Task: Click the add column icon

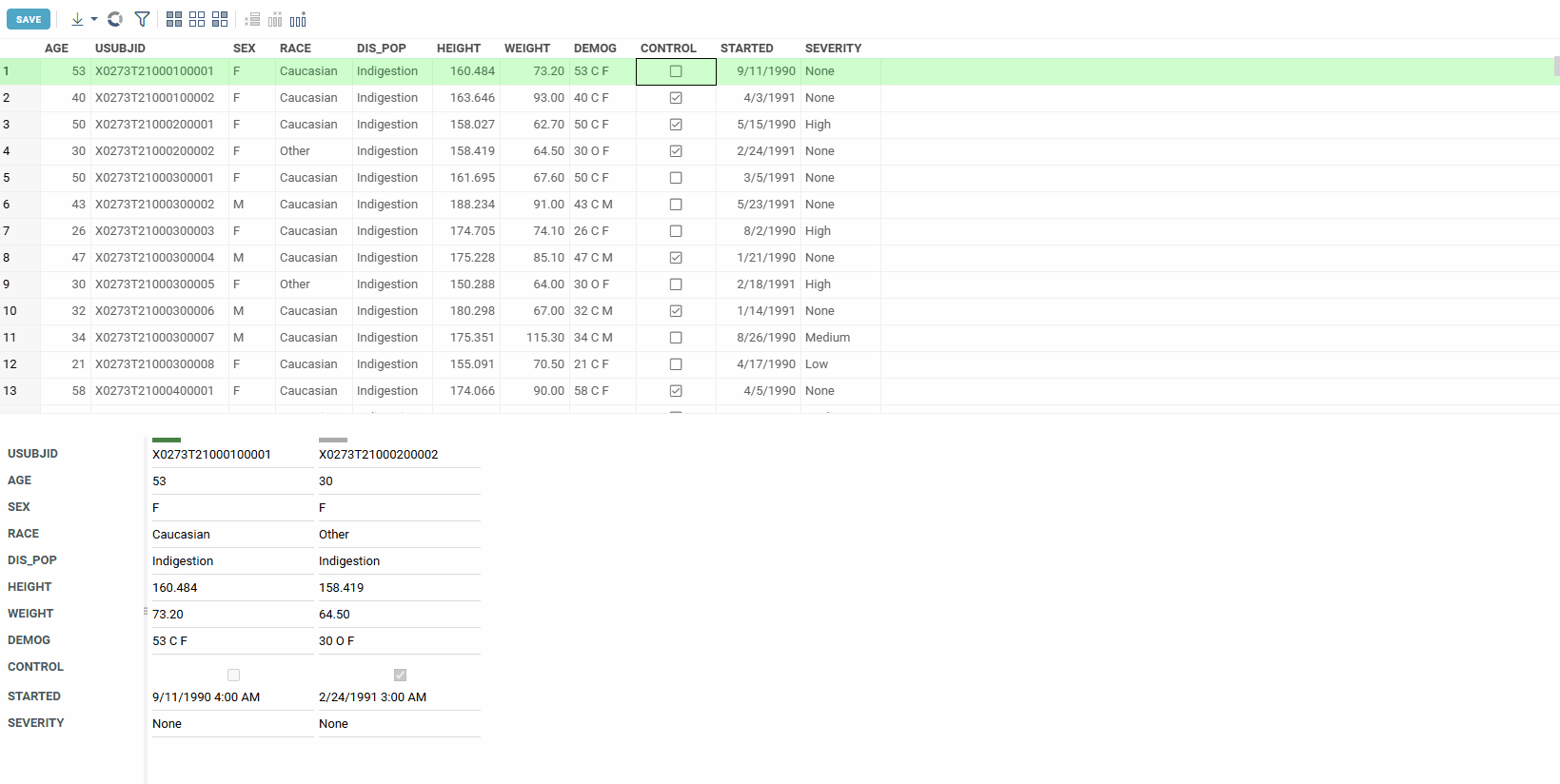Action: [298, 19]
